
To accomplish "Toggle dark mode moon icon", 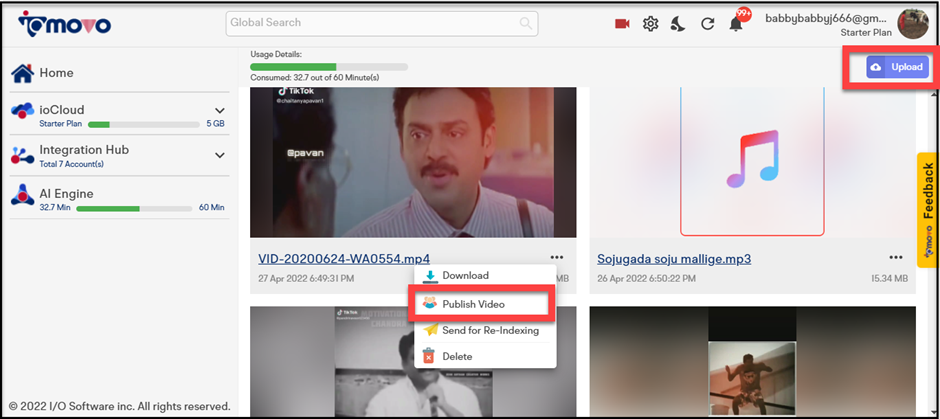I will 678,24.
